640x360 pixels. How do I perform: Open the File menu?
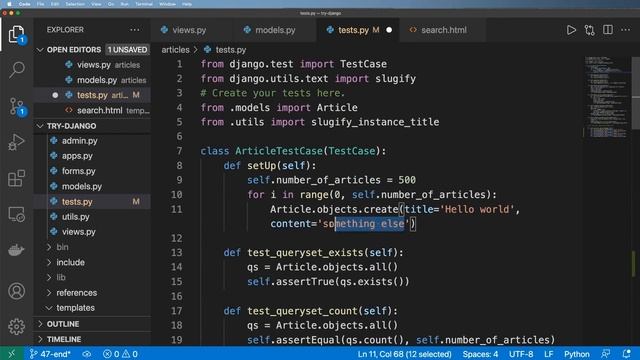click(40, 4)
